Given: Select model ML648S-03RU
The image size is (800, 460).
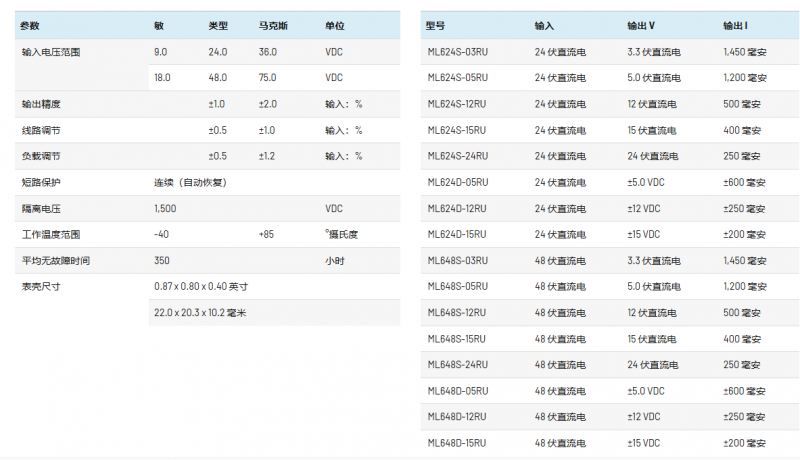Looking at the screenshot, I should [x=457, y=261].
